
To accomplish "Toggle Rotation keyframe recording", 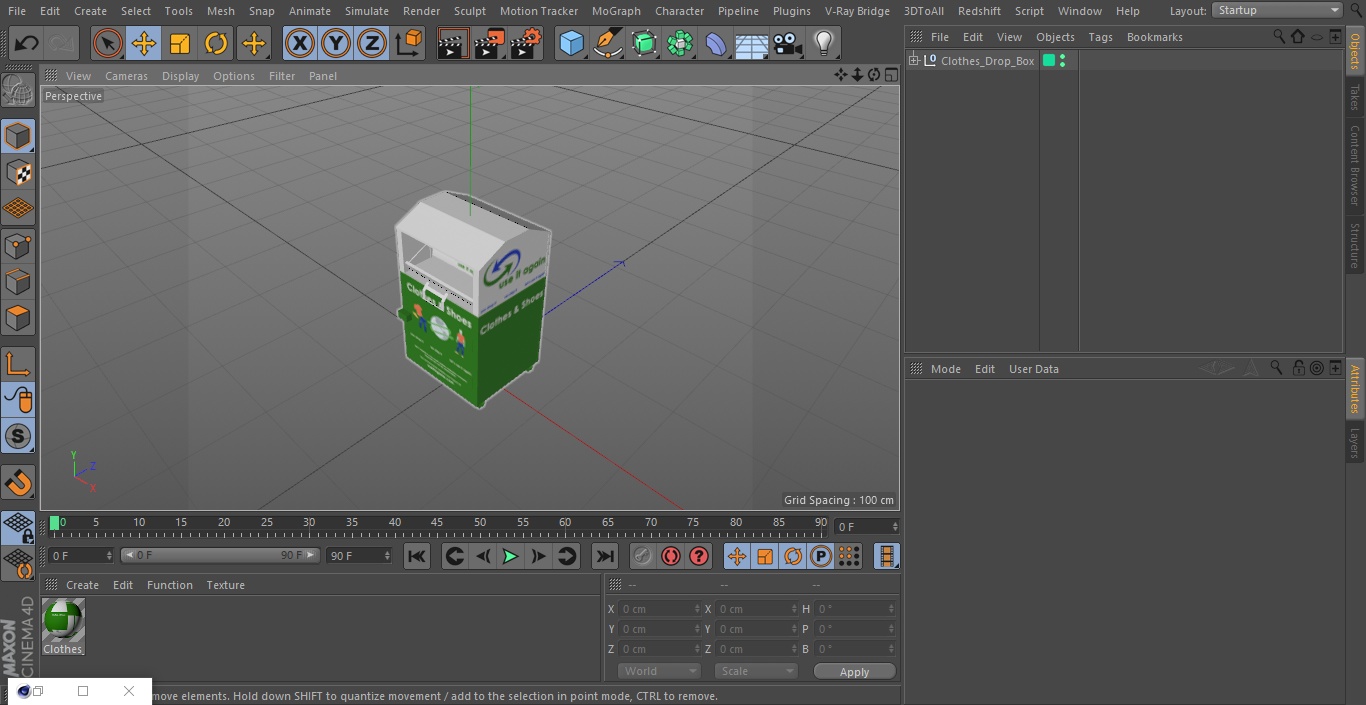I will (x=793, y=556).
